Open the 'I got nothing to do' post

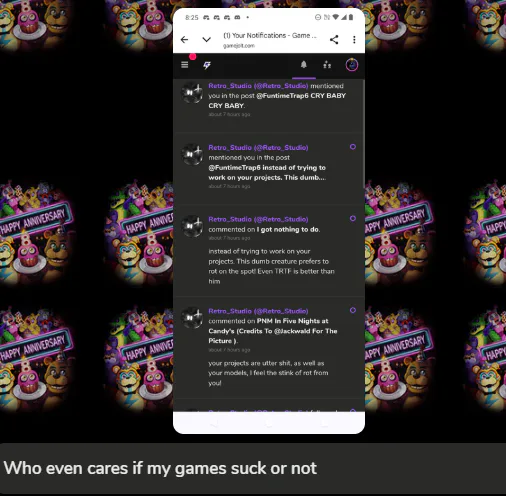[x=288, y=229]
